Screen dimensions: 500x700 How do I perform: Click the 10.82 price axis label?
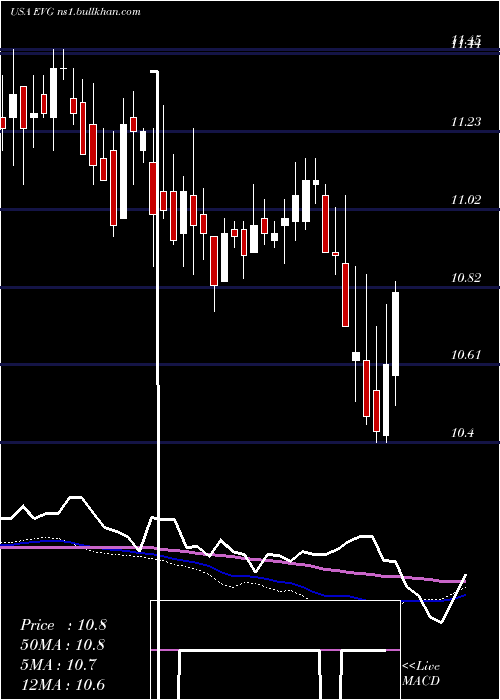(x=466, y=278)
